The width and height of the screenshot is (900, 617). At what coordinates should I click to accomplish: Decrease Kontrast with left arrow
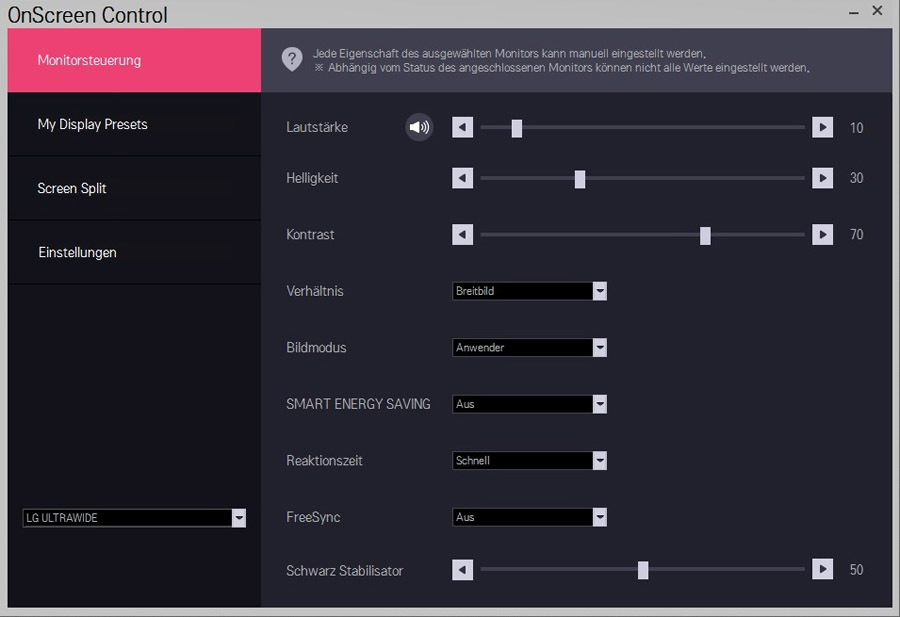(x=462, y=234)
